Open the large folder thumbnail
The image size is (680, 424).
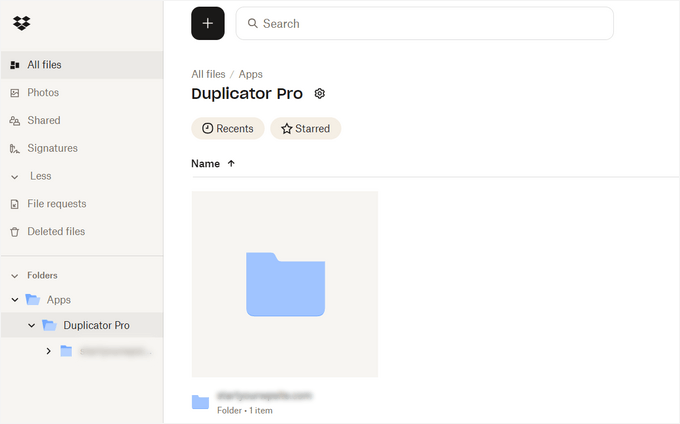point(285,284)
